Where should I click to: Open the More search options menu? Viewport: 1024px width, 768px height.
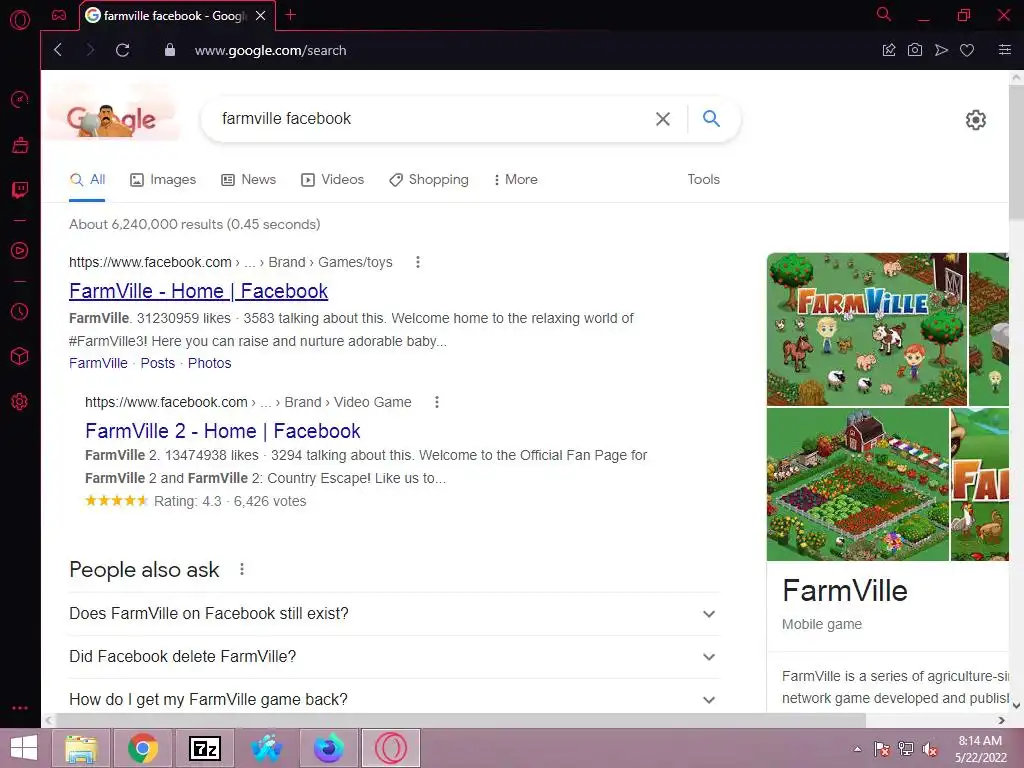[515, 180]
